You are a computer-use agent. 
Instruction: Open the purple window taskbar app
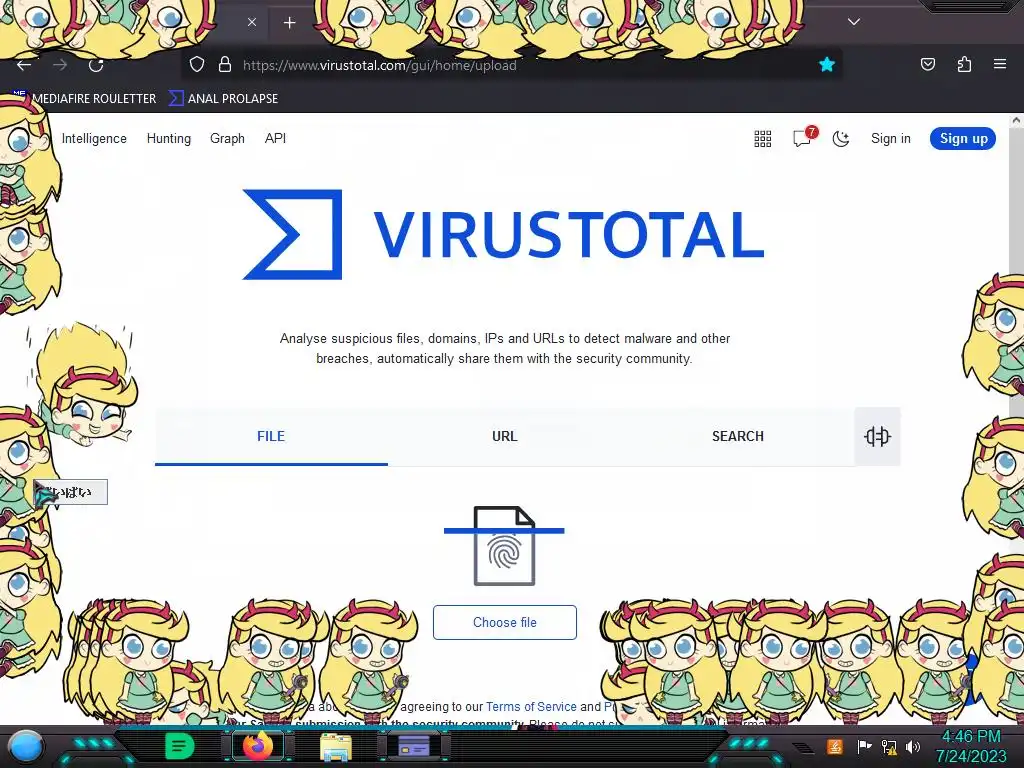pos(414,746)
